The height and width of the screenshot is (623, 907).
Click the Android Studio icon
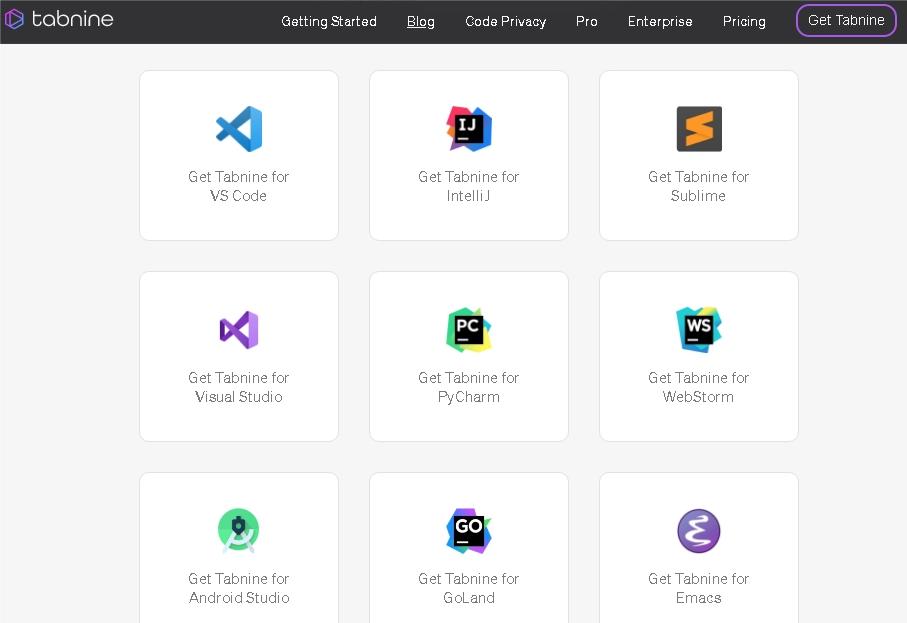(x=239, y=531)
